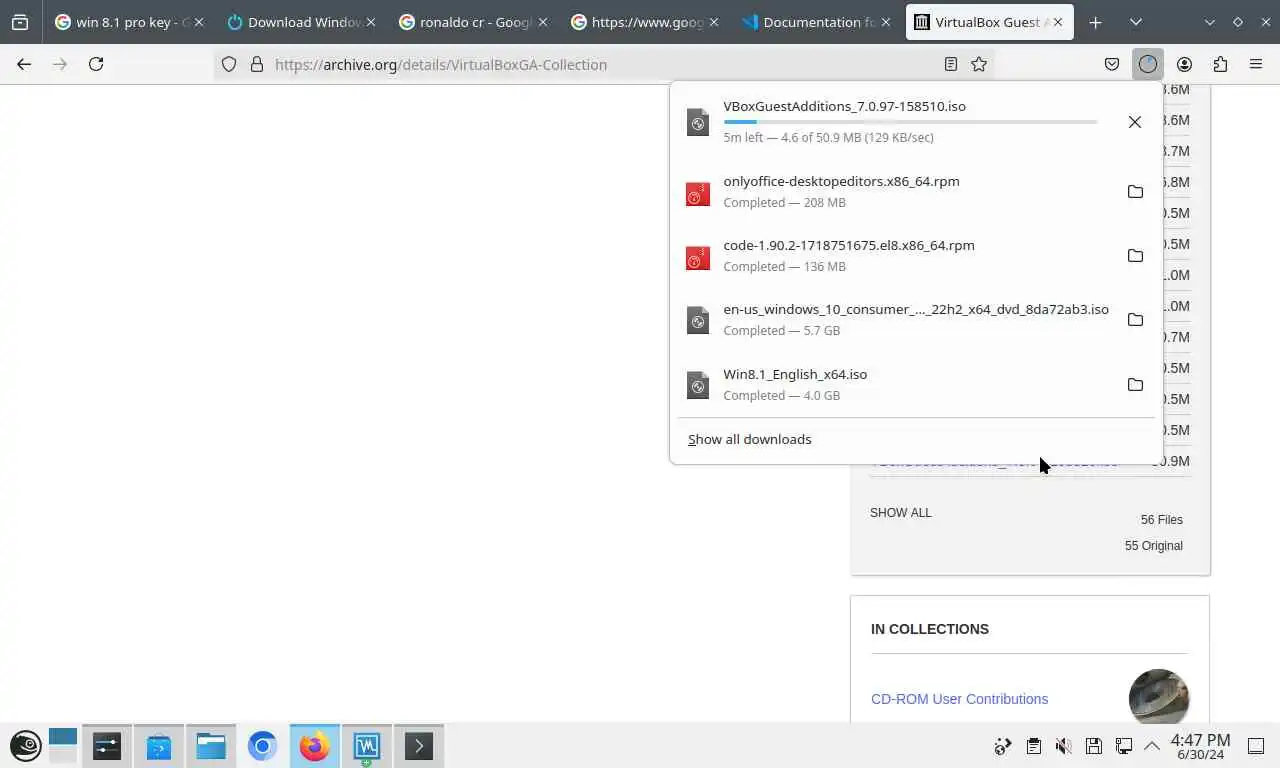
Task: Click SHOW ALL files link
Action: point(900,513)
